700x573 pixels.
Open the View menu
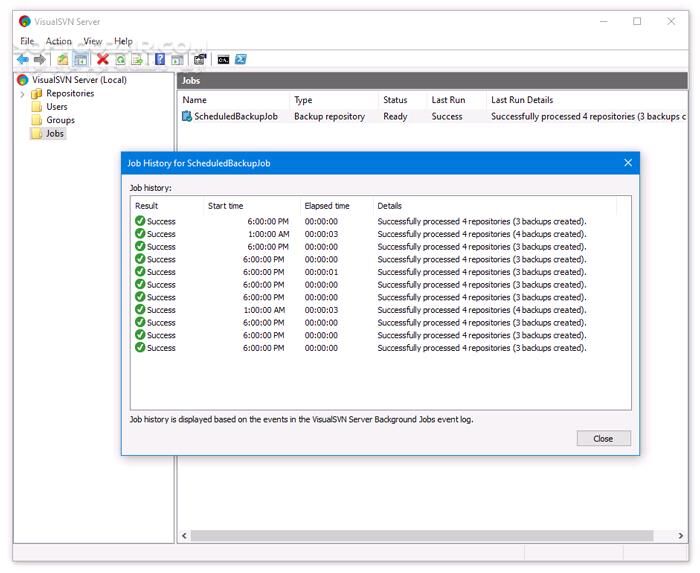click(x=93, y=41)
